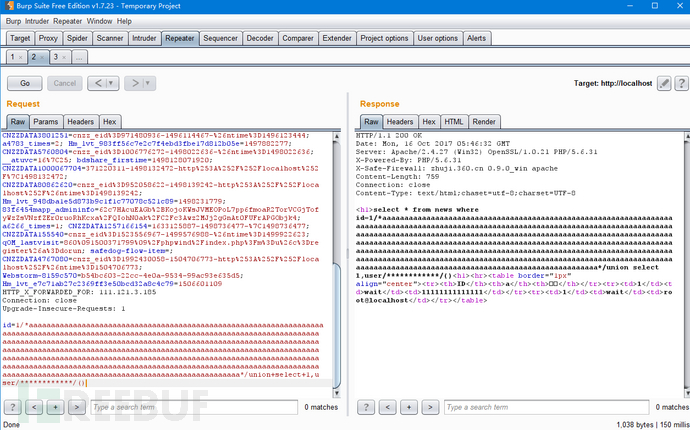Select the Request Headers view tab
Screen dimensions: 690x430
click(x=81, y=122)
